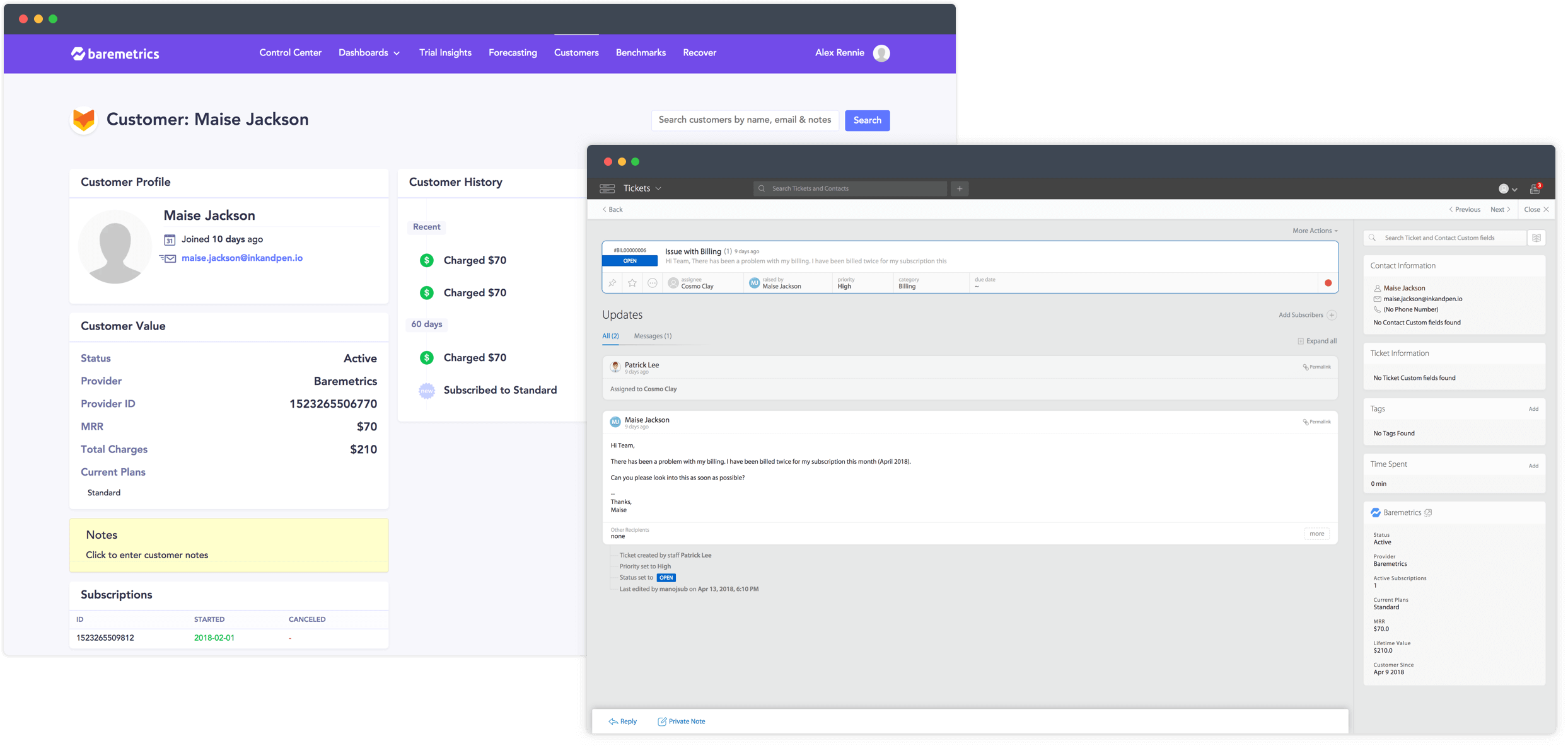
Task: Click the Subscribed to Standard new icon
Action: click(427, 391)
